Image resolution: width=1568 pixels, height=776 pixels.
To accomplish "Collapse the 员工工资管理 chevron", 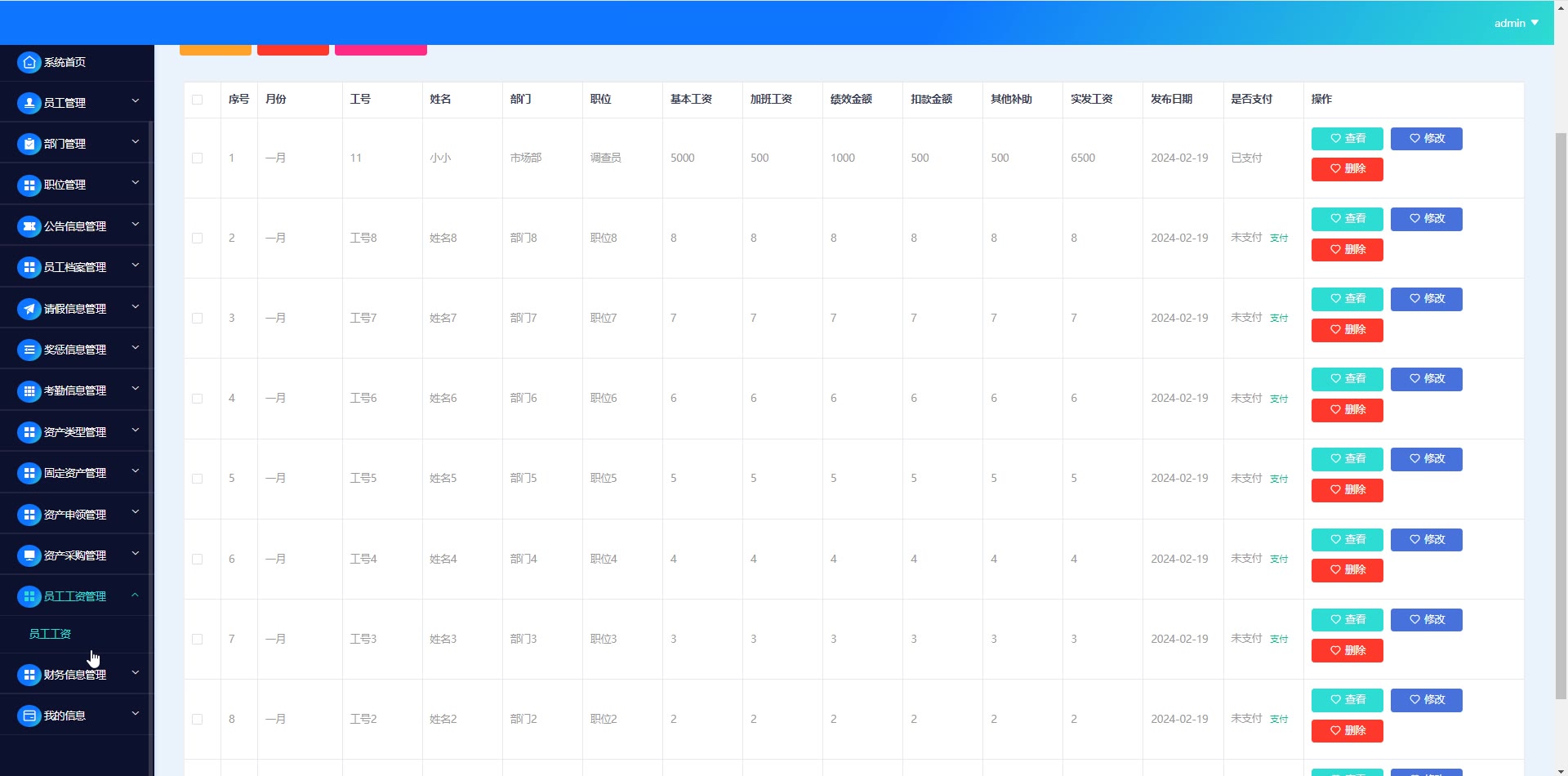I will (136, 595).
